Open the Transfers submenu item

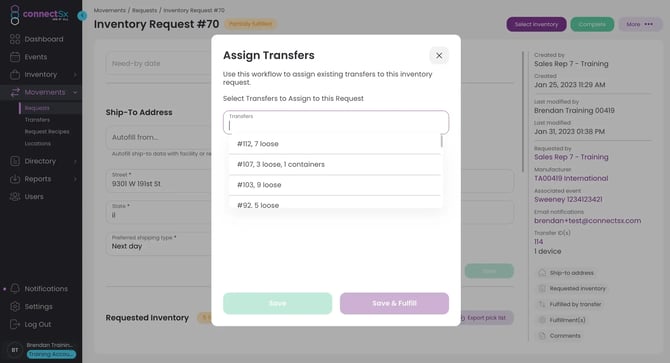pos(37,120)
